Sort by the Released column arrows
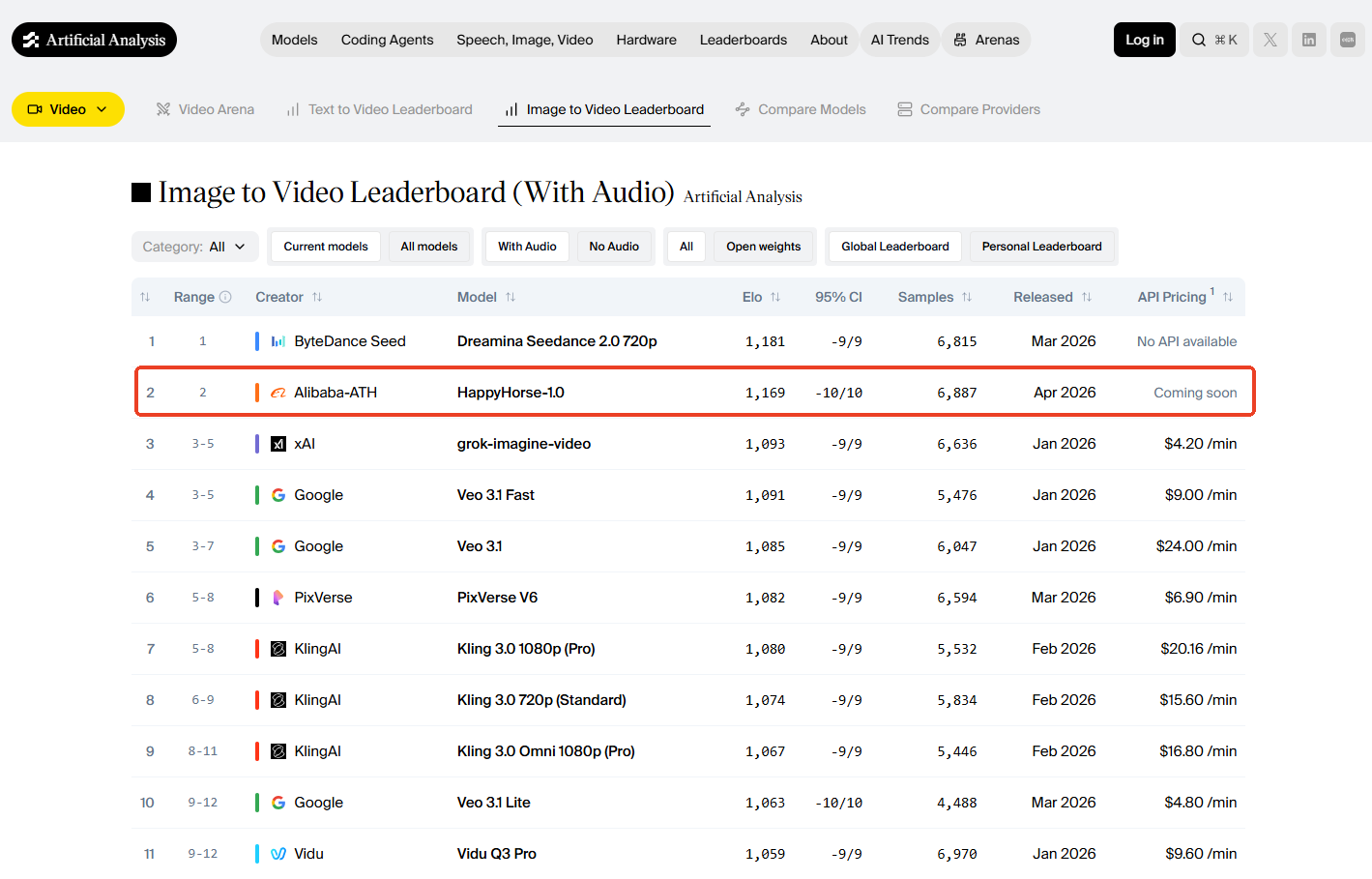Screen dimensions: 1372x879 (x=1087, y=297)
